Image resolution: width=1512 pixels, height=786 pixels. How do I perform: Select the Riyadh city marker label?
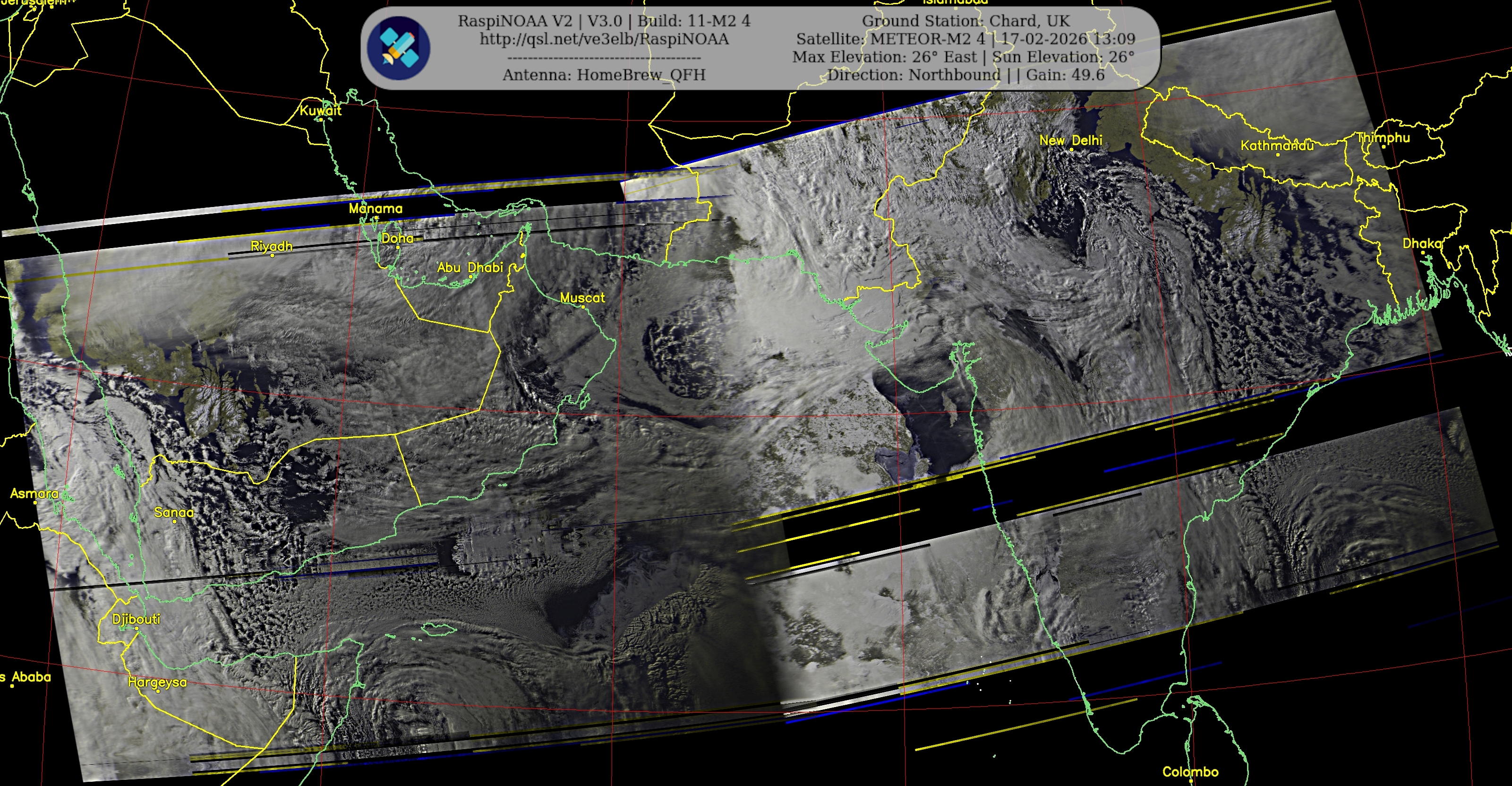coord(271,246)
